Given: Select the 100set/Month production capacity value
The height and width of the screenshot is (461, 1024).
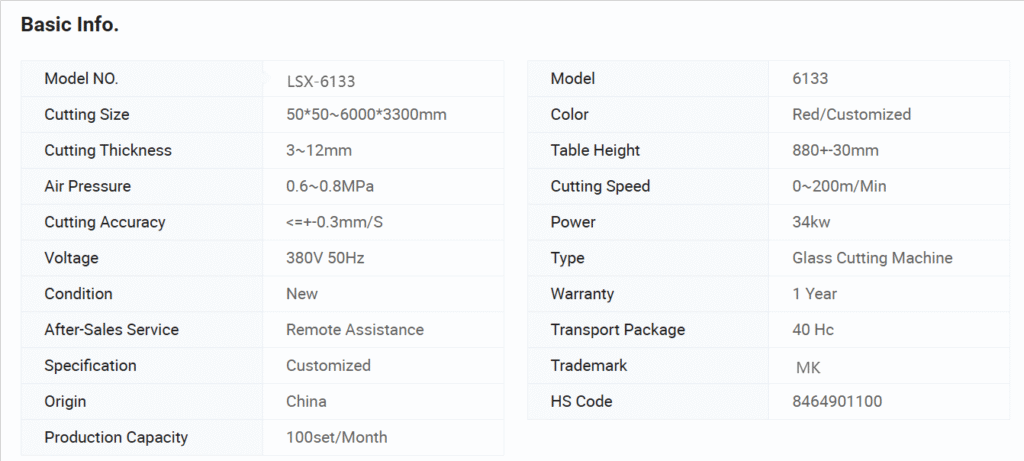Looking at the screenshot, I should (337, 438).
